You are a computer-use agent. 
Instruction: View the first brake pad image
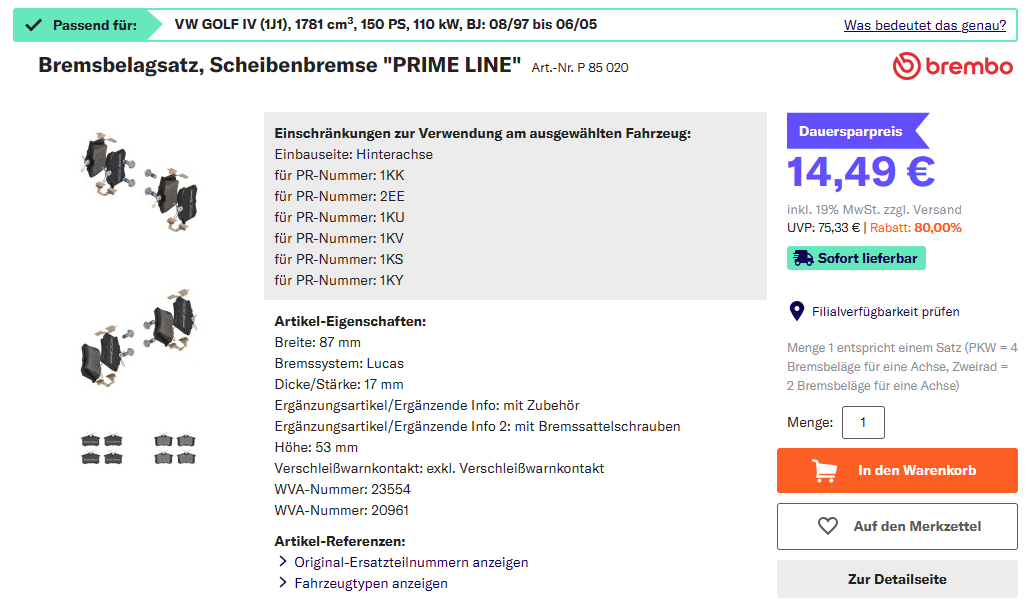139,181
